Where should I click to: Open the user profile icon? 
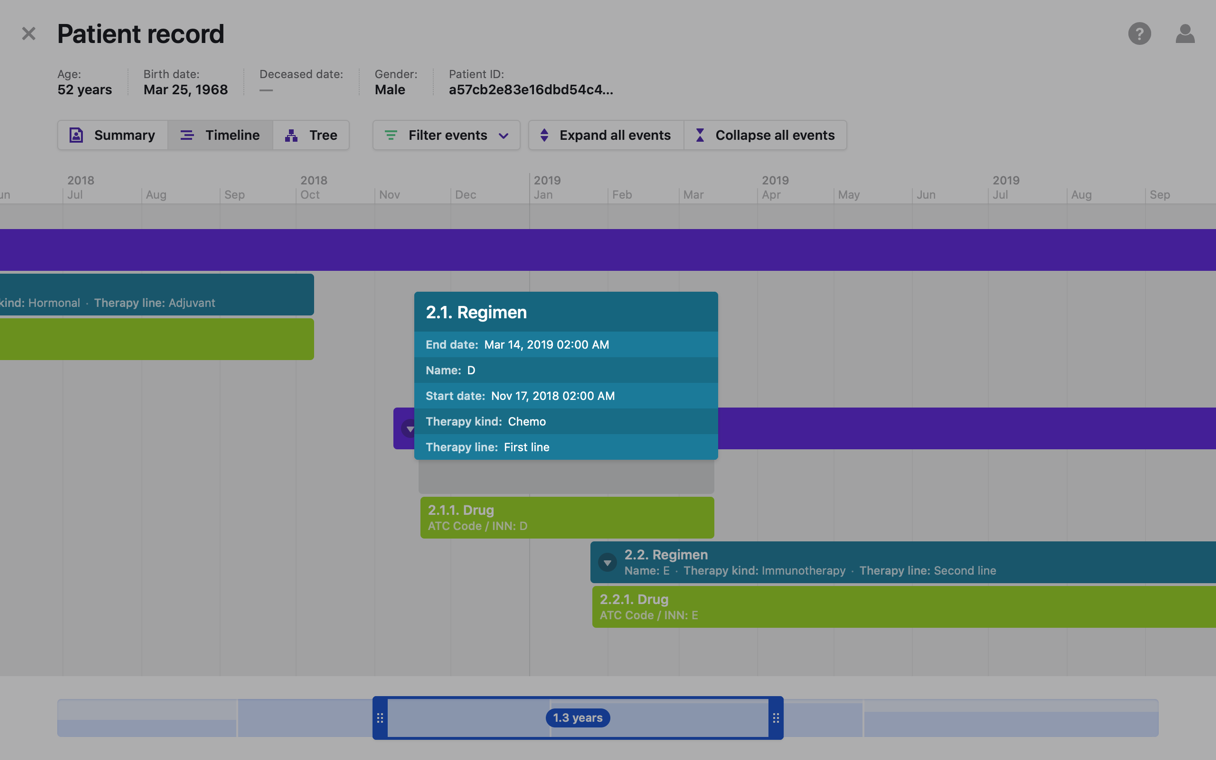click(1185, 34)
